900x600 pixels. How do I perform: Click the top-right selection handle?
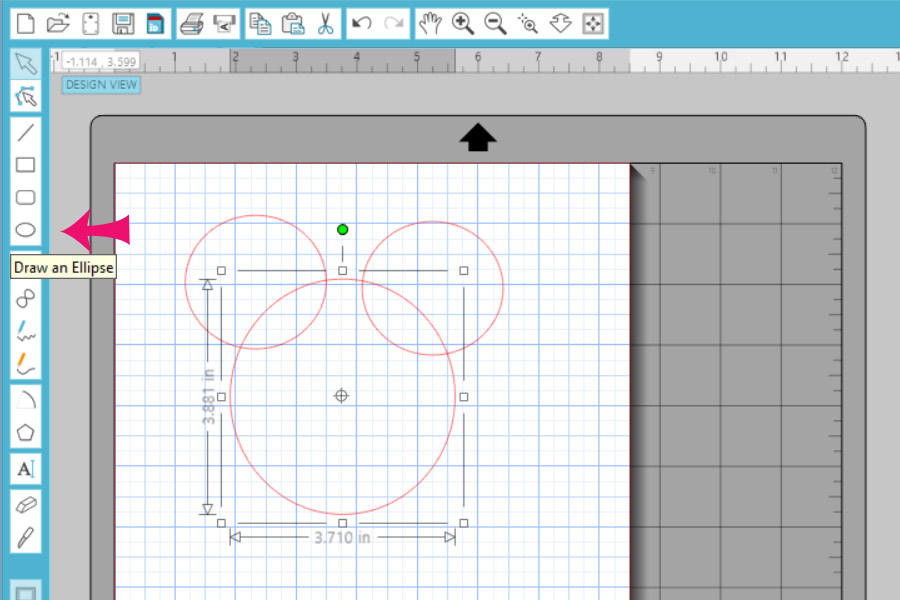pos(464,270)
